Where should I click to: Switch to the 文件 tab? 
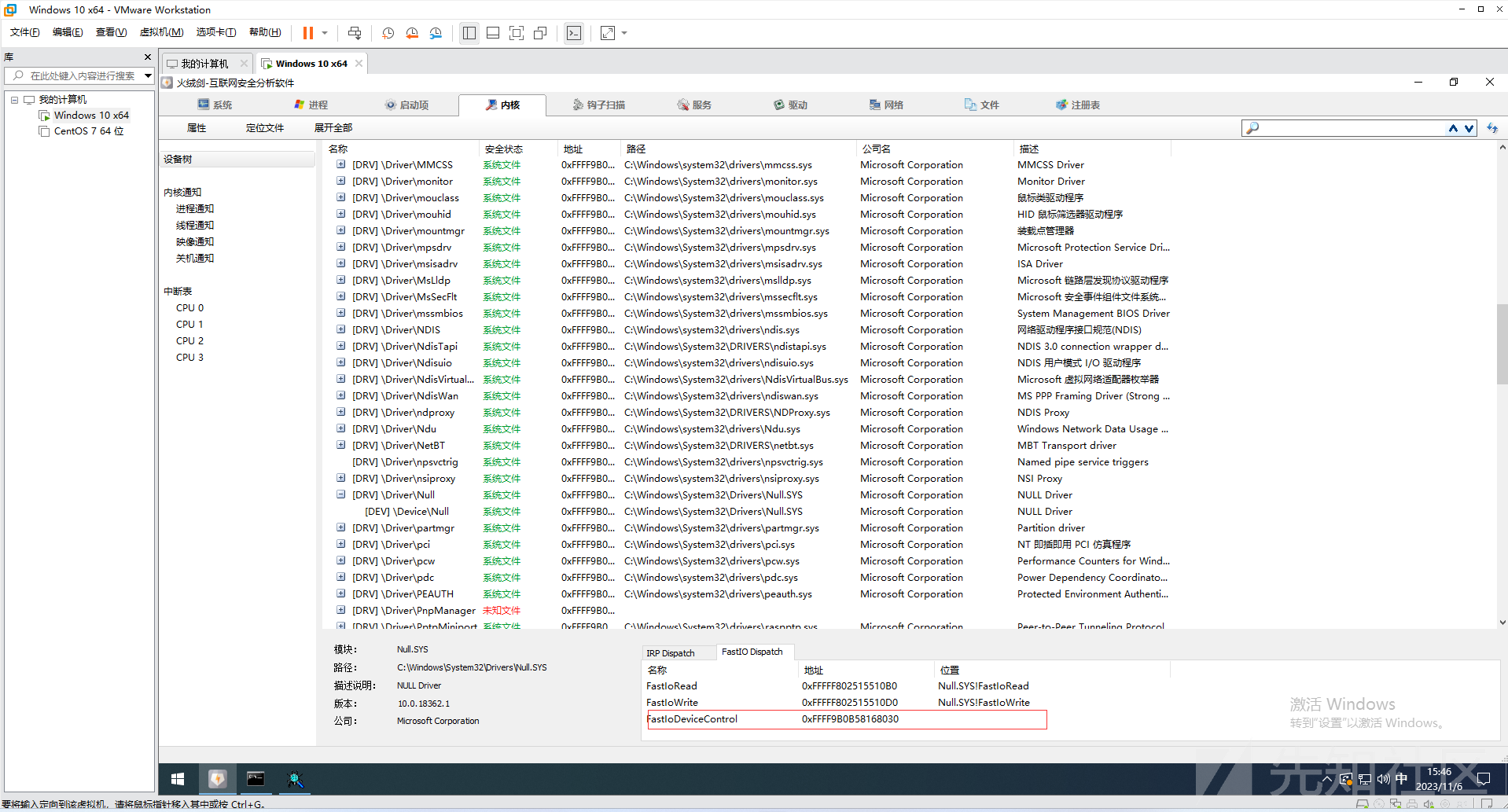coord(982,105)
